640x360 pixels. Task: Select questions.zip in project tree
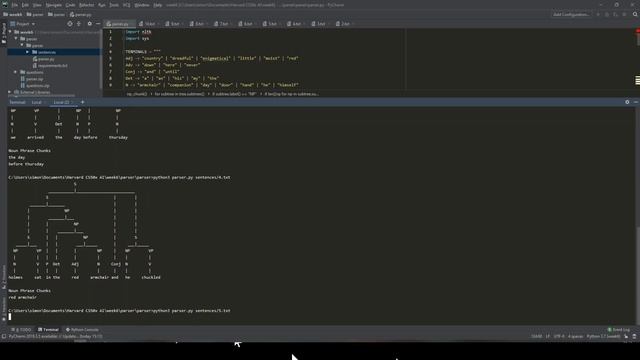click(x=35, y=85)
